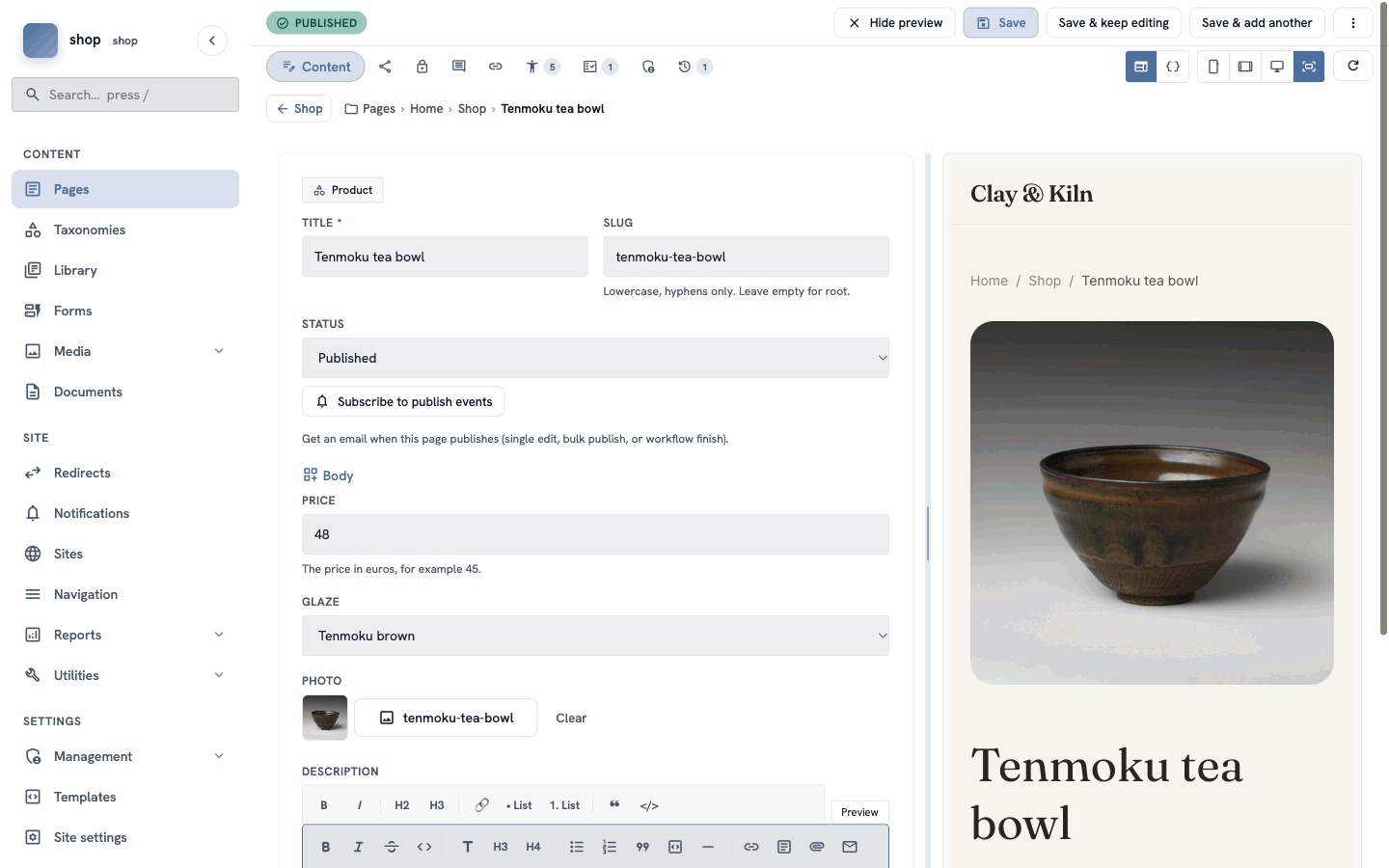The width and height of the screenshot is (1389, 868).
Task: Apply H4 heading in editor toolbar
Action: tap(533, 847)
